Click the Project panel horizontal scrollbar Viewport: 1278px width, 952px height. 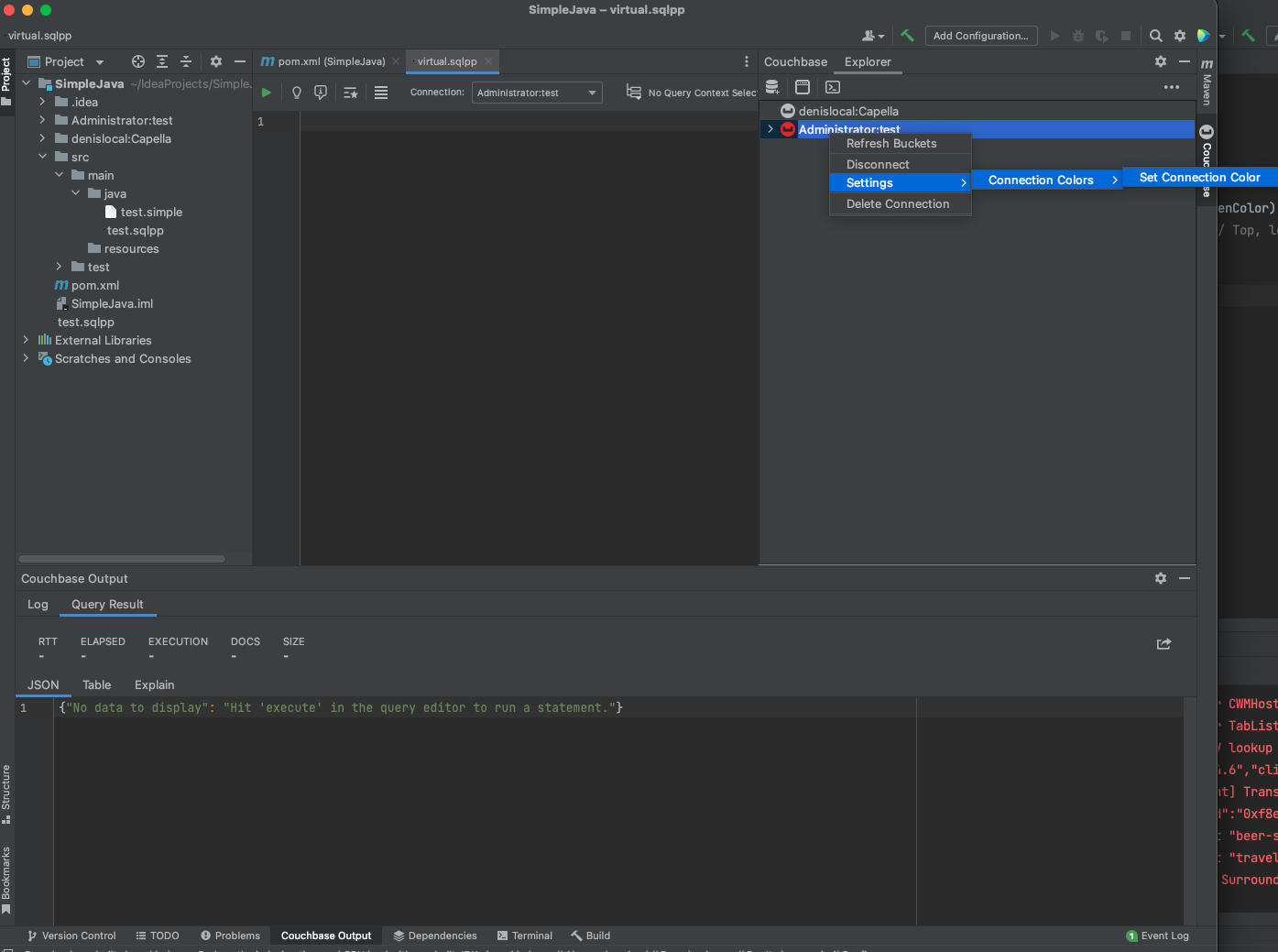click(x=121, y=559)
